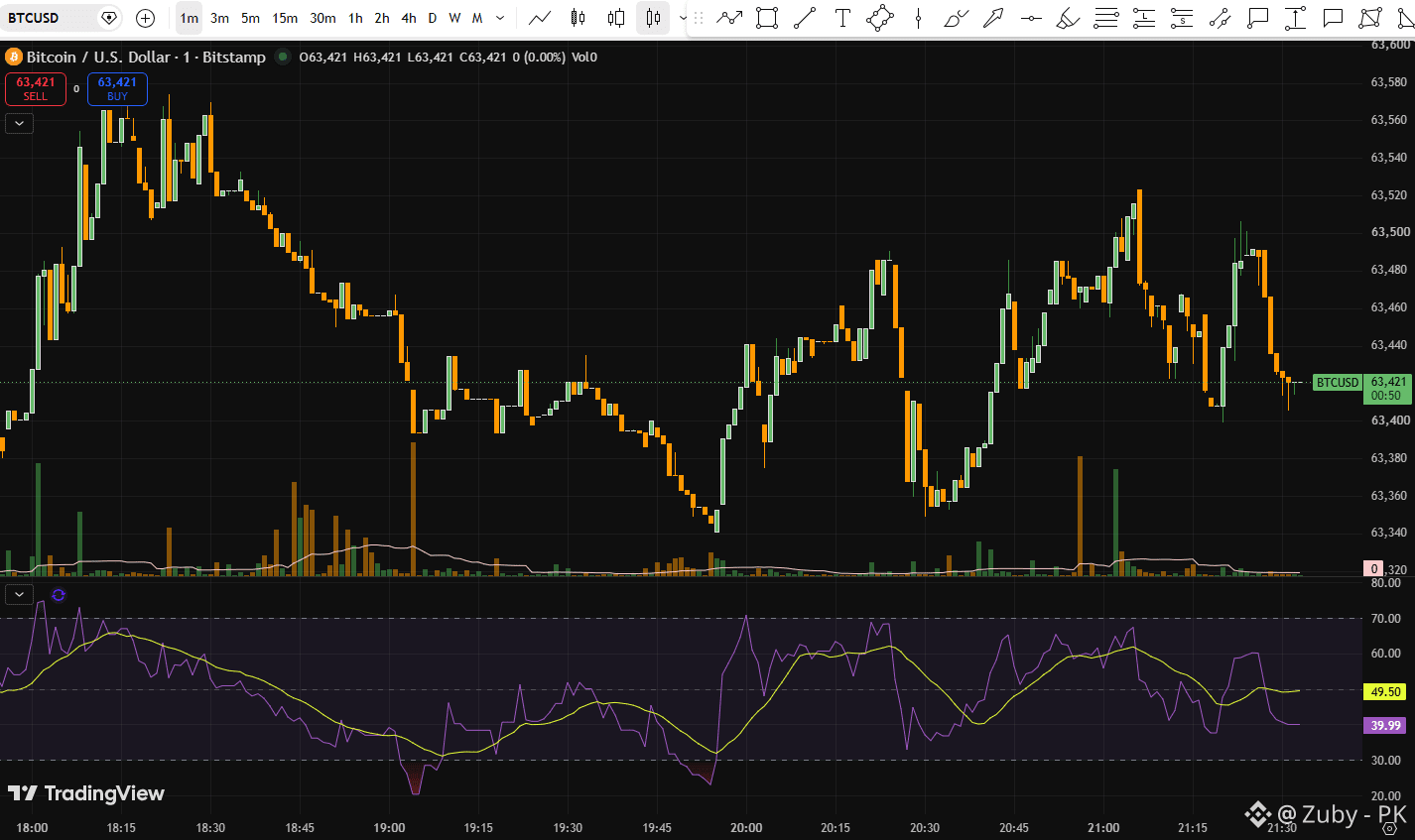
Task: Click the blue BUY 63,421 button
Action: [x=117, y=89]
